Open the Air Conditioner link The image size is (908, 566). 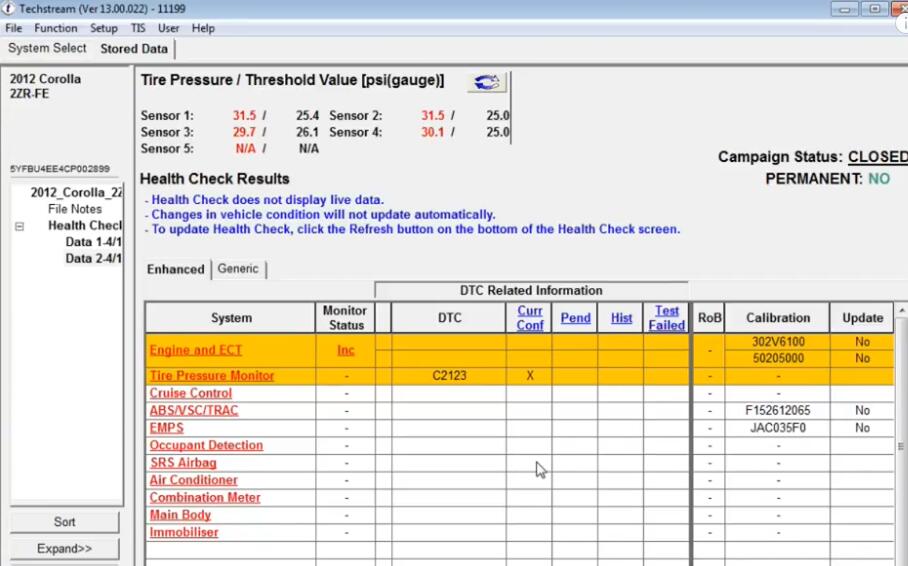(193, 480)
